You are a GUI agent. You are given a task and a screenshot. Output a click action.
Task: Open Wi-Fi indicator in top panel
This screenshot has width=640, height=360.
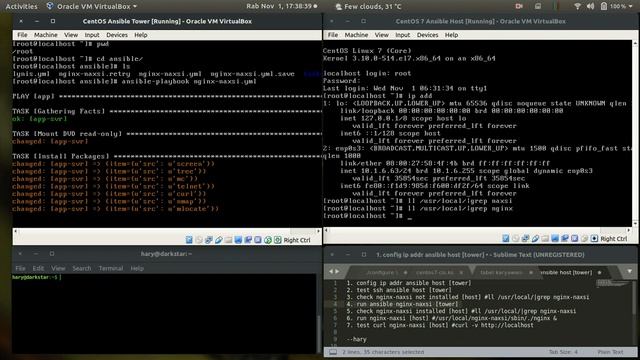click(577, 6)
